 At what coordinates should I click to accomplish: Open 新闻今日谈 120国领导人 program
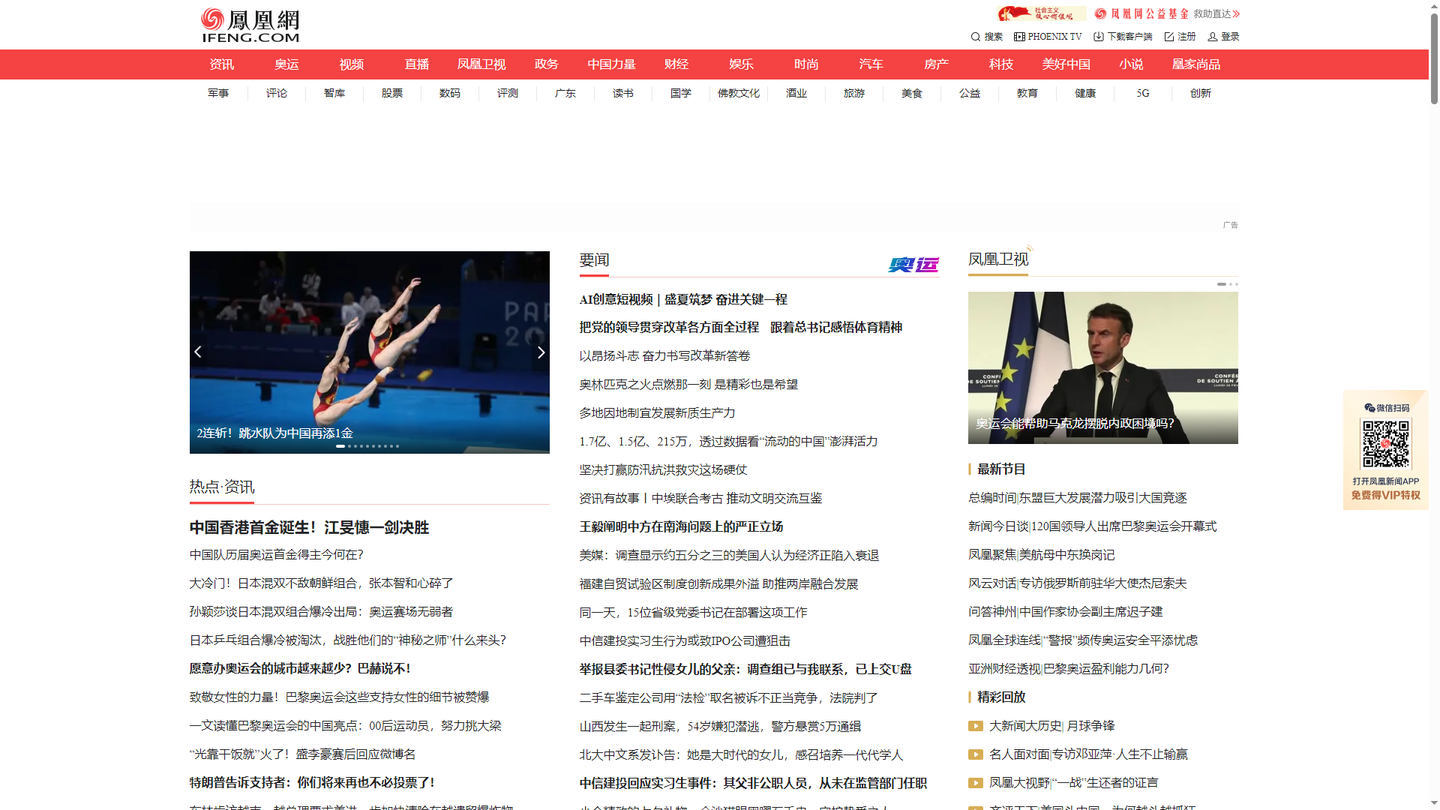(x=1092, y=526)
